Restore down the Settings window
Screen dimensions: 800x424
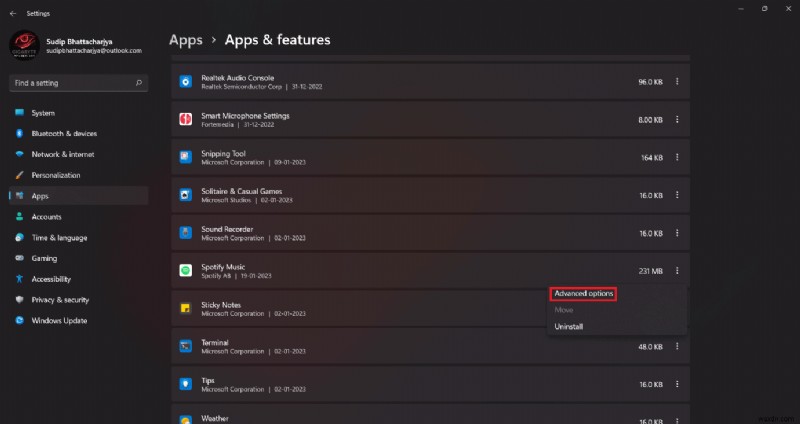(764, 9)
